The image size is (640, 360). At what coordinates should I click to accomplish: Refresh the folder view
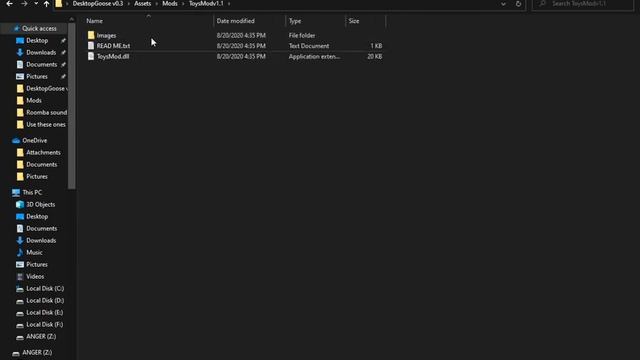pos(518,4)
